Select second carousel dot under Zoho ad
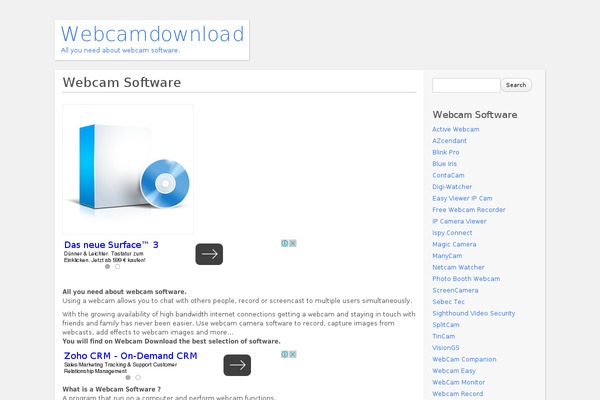The width and height of the screenshot is (600, 400). point(138,377)
